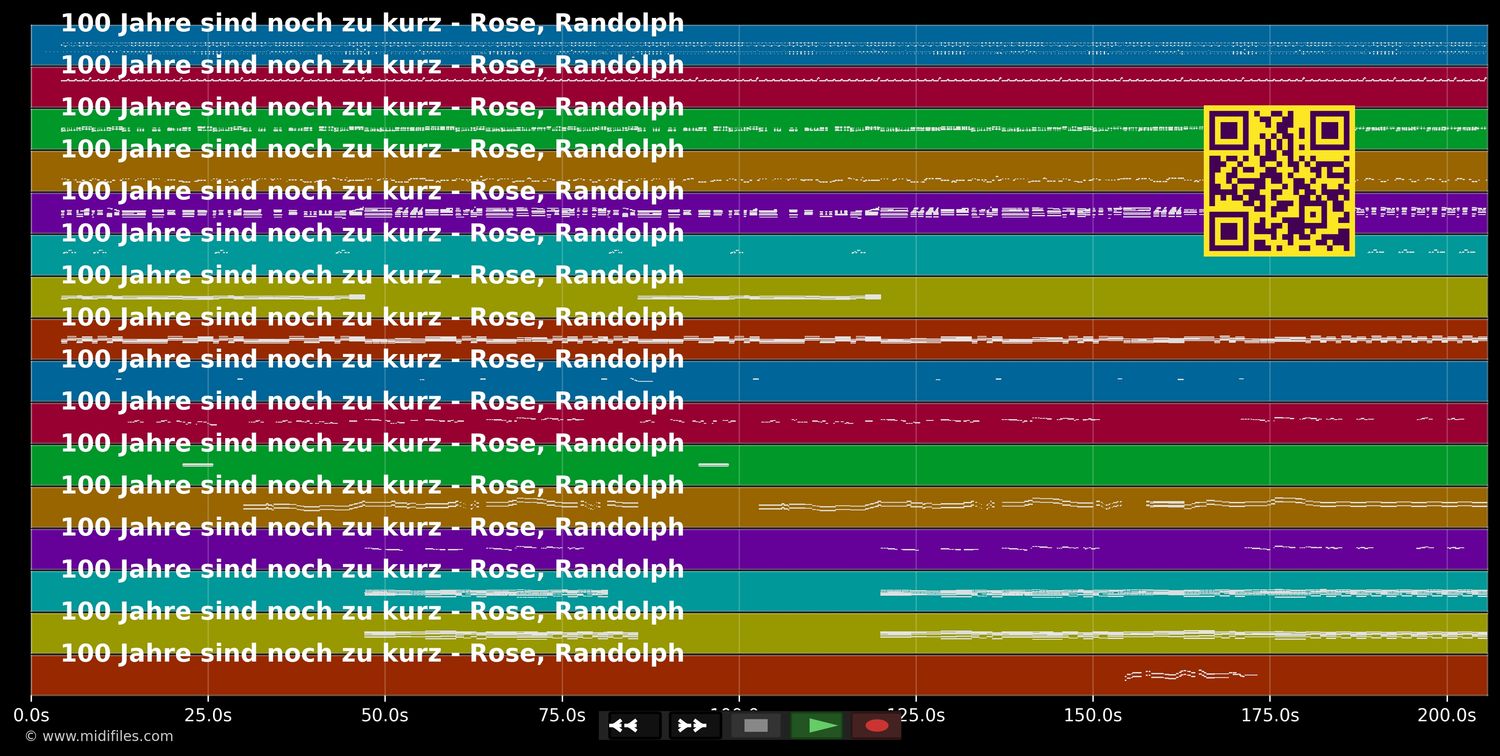Screen dimensions: 1500x756
Task: Click the 175.0s timeline label
Action: click(1270, 715)
